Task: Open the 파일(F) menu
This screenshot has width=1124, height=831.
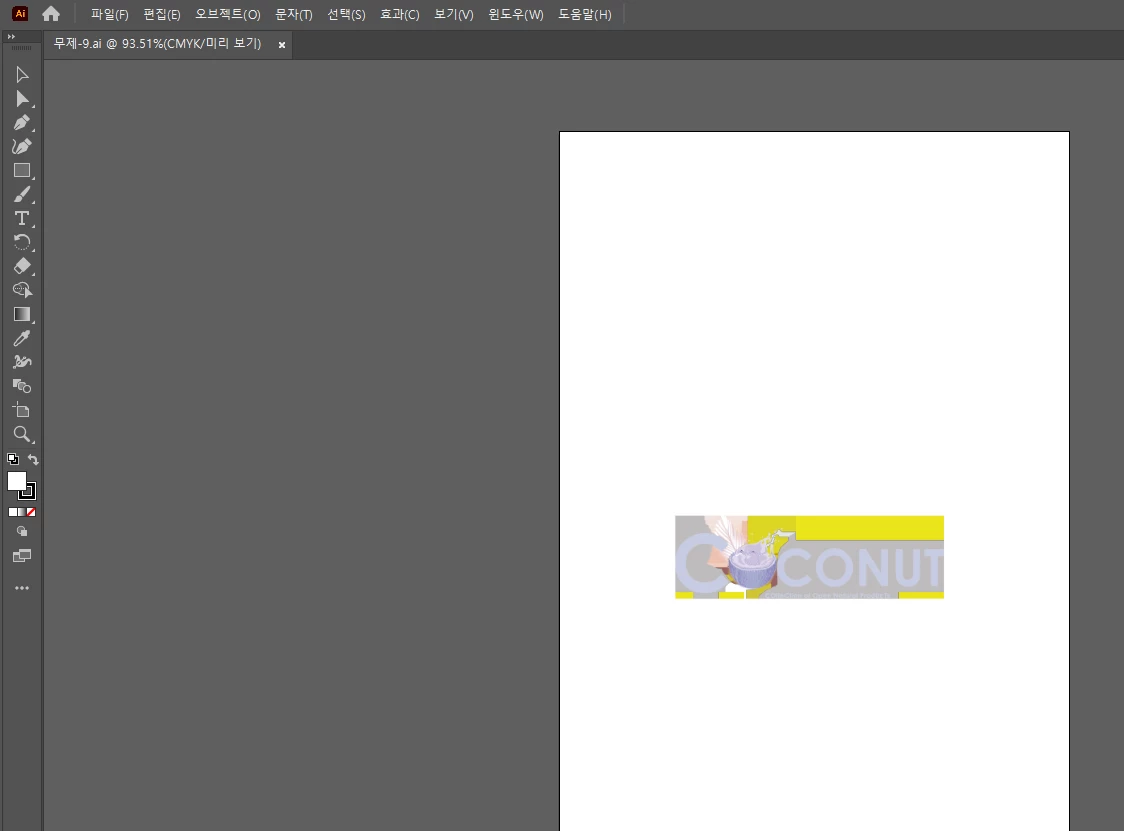Action: 110,14
